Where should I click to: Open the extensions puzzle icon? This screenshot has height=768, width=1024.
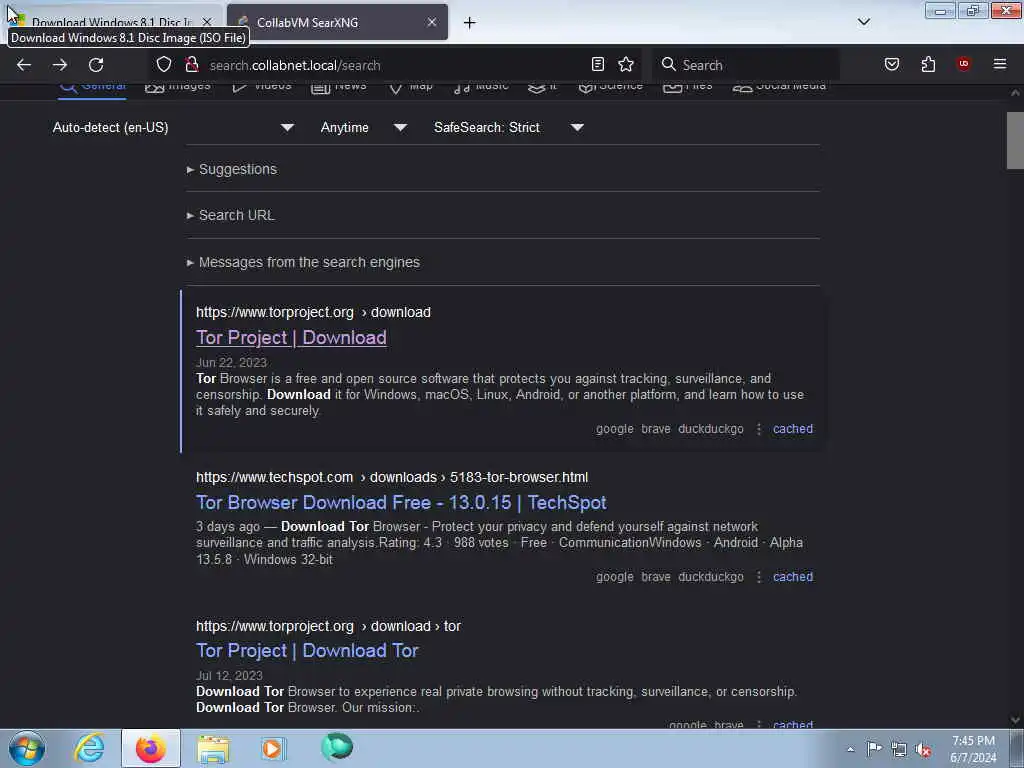928,64
